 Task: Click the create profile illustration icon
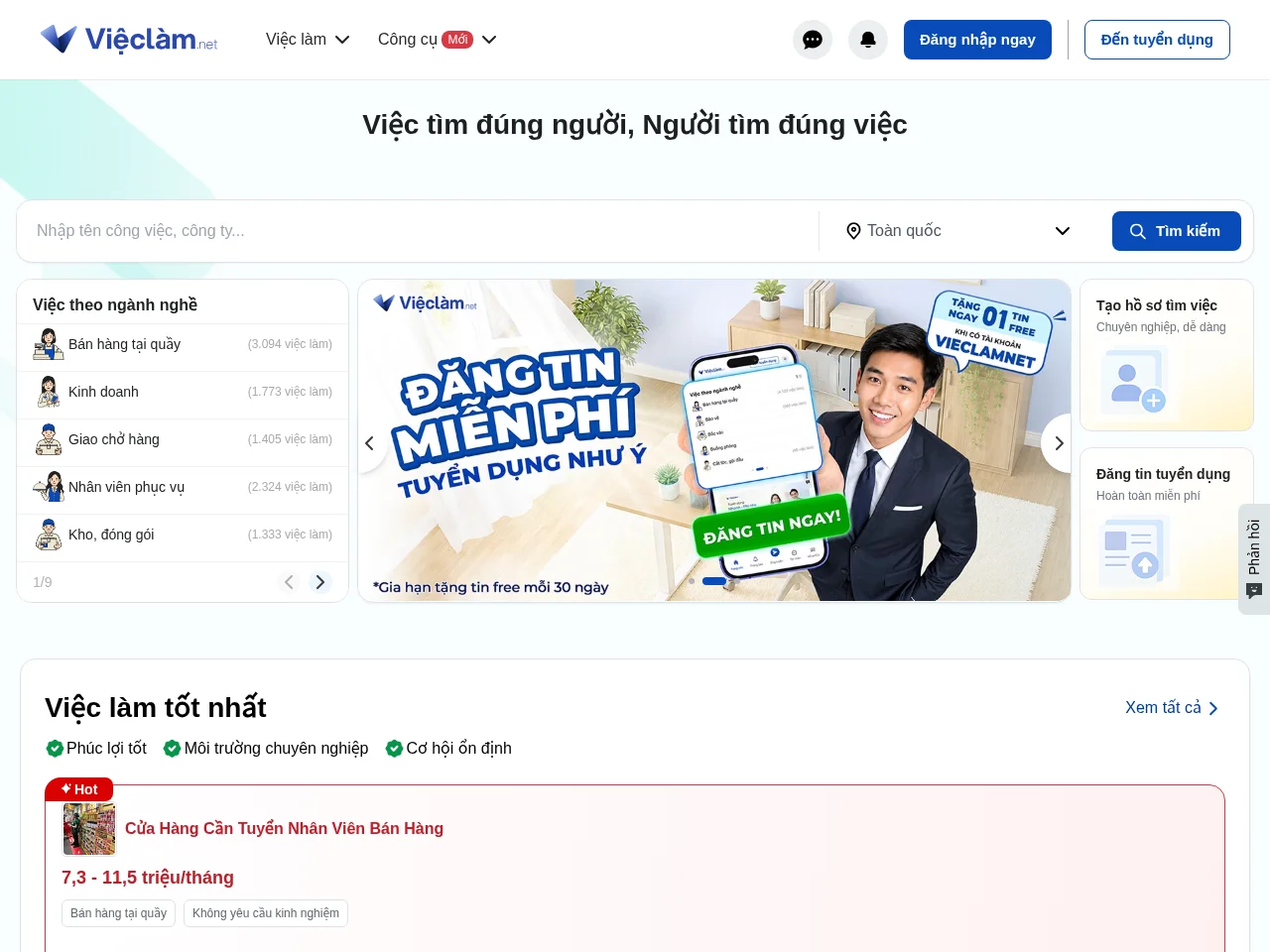(1137, 384)
